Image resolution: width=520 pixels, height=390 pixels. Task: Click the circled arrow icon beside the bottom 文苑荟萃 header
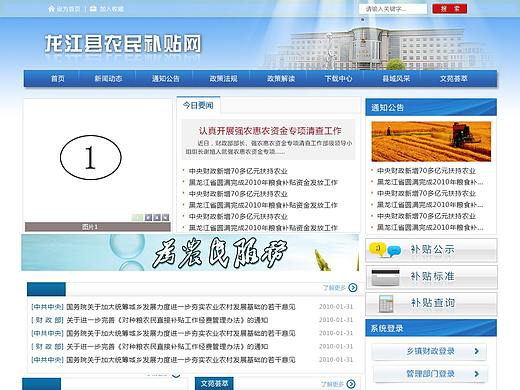pos(351,384)
